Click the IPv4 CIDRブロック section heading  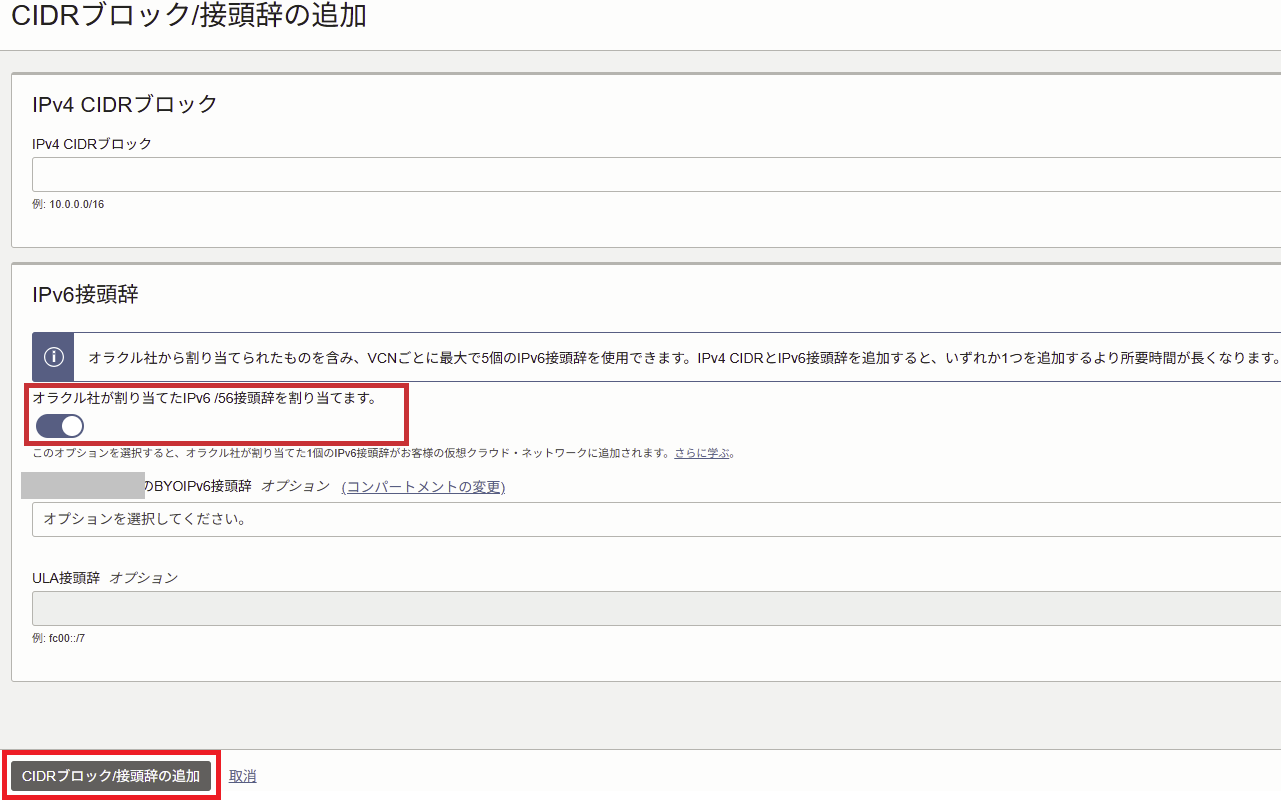tap(125, 104)
